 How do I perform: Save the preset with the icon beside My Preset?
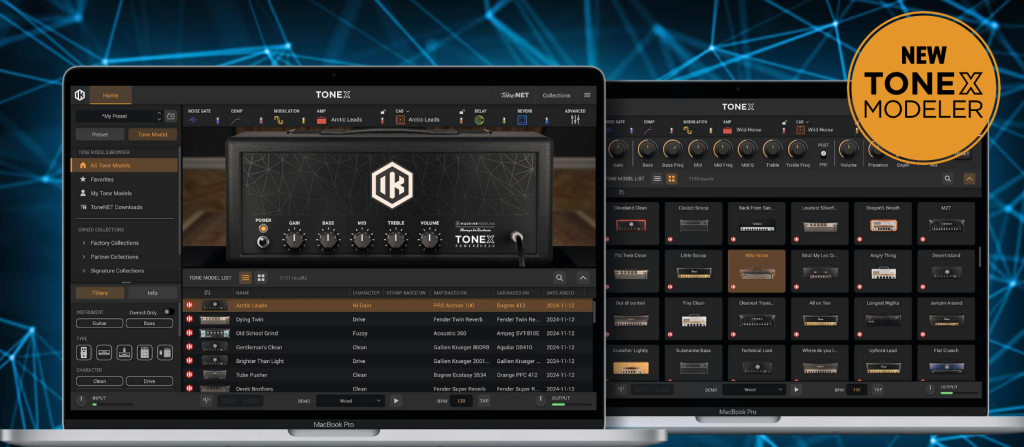(171, 116)
